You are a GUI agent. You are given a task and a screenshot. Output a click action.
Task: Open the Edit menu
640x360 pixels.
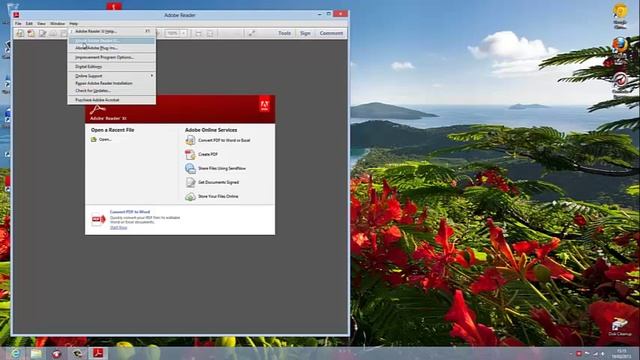click(29, 24)
